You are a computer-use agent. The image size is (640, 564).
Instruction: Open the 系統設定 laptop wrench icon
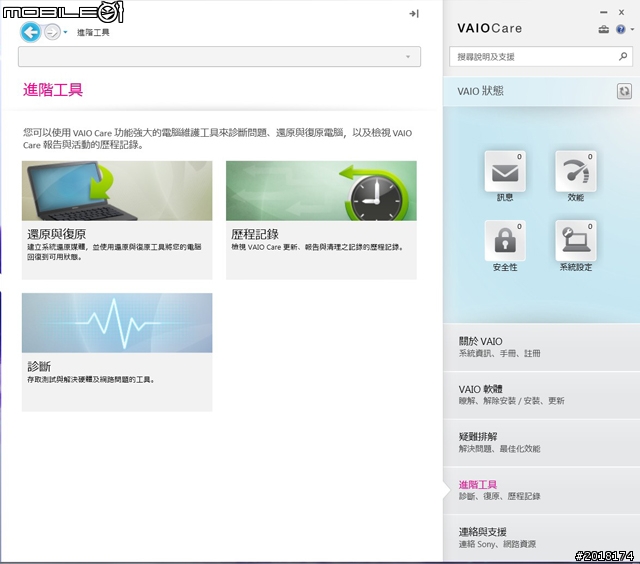tap(576, 241)
